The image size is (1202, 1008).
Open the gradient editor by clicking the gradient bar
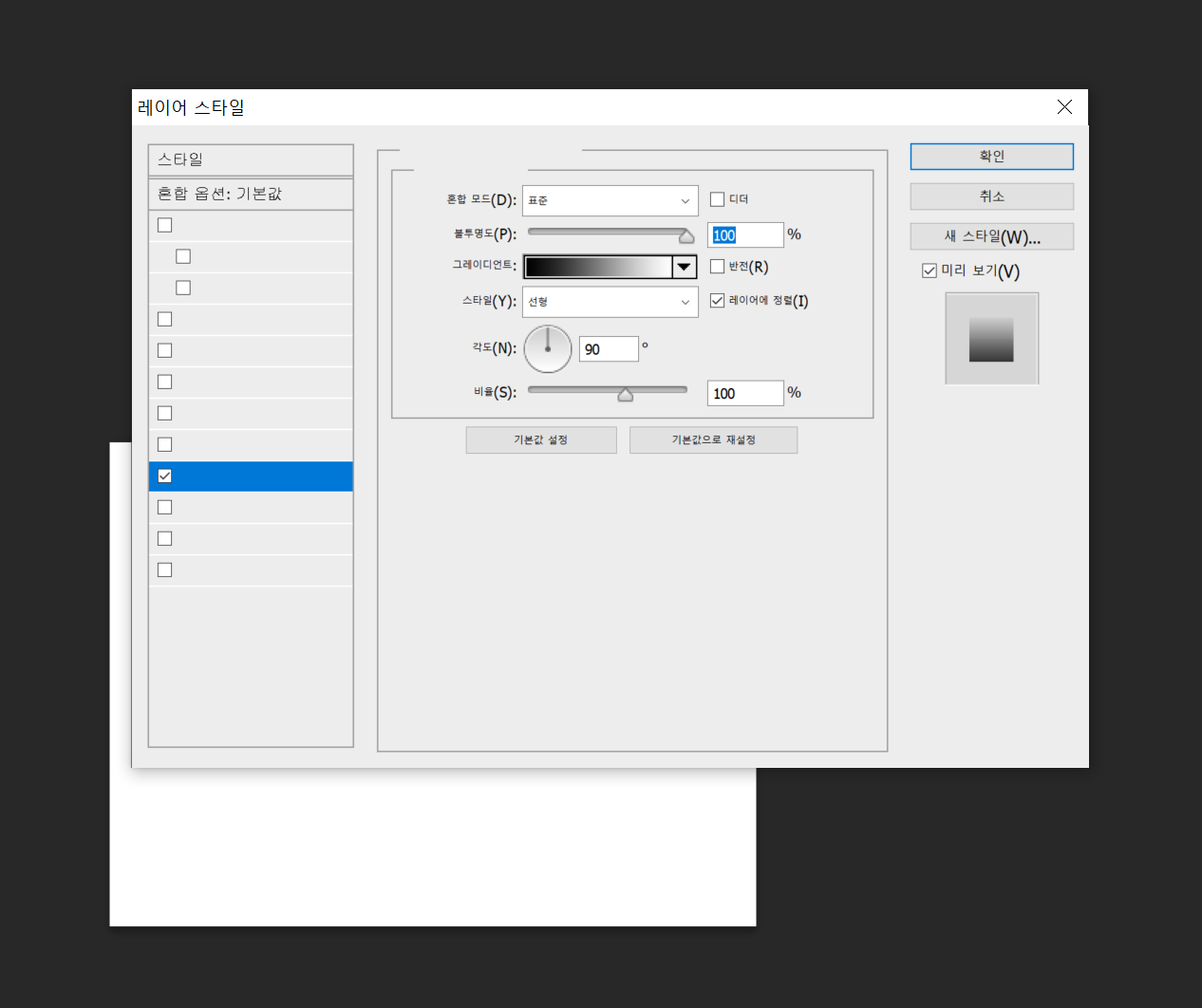coord(598,267)
